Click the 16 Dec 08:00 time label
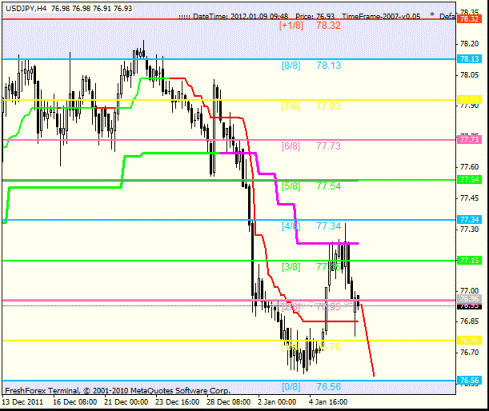This screenshot has width=489, height=411. tap(75, 402)
